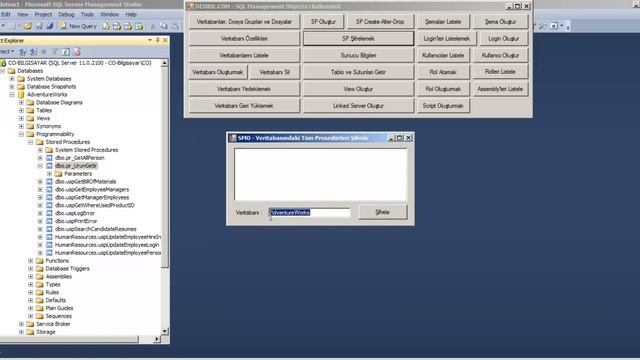The width and height of the screenshot is (640, 360).
Task: Click the 'SP Oluştur' button
Action: tap(323, 22)
